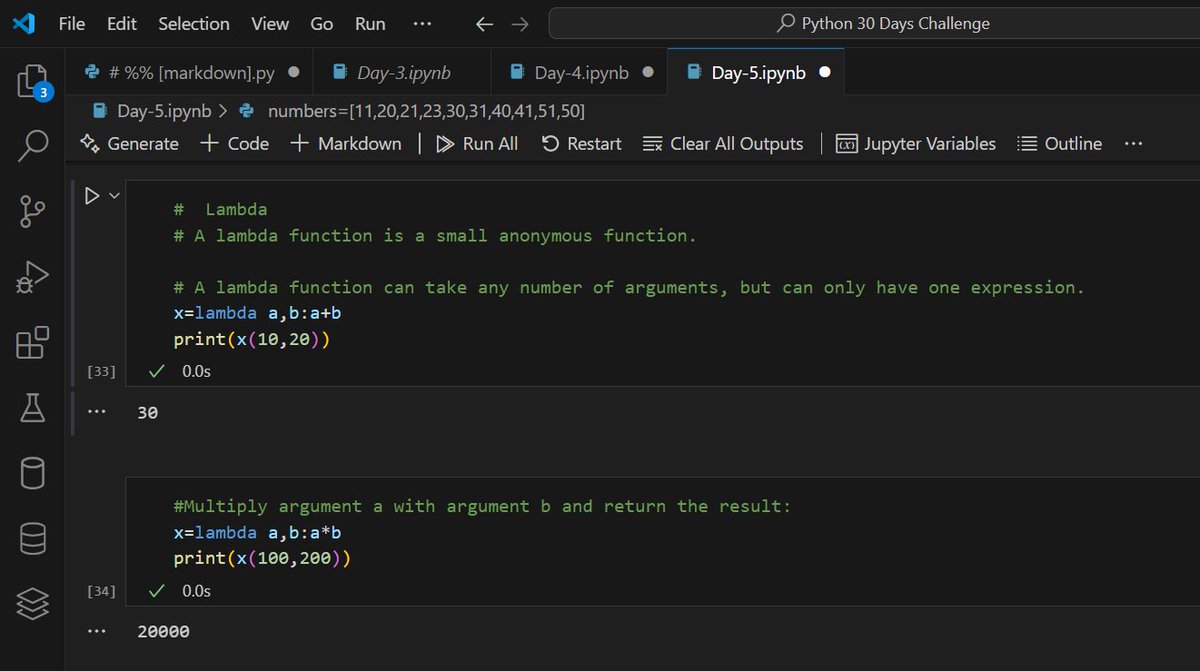1200x671 pixels.
Task: Open the notebook Outline
Action: click(1059, 144)
